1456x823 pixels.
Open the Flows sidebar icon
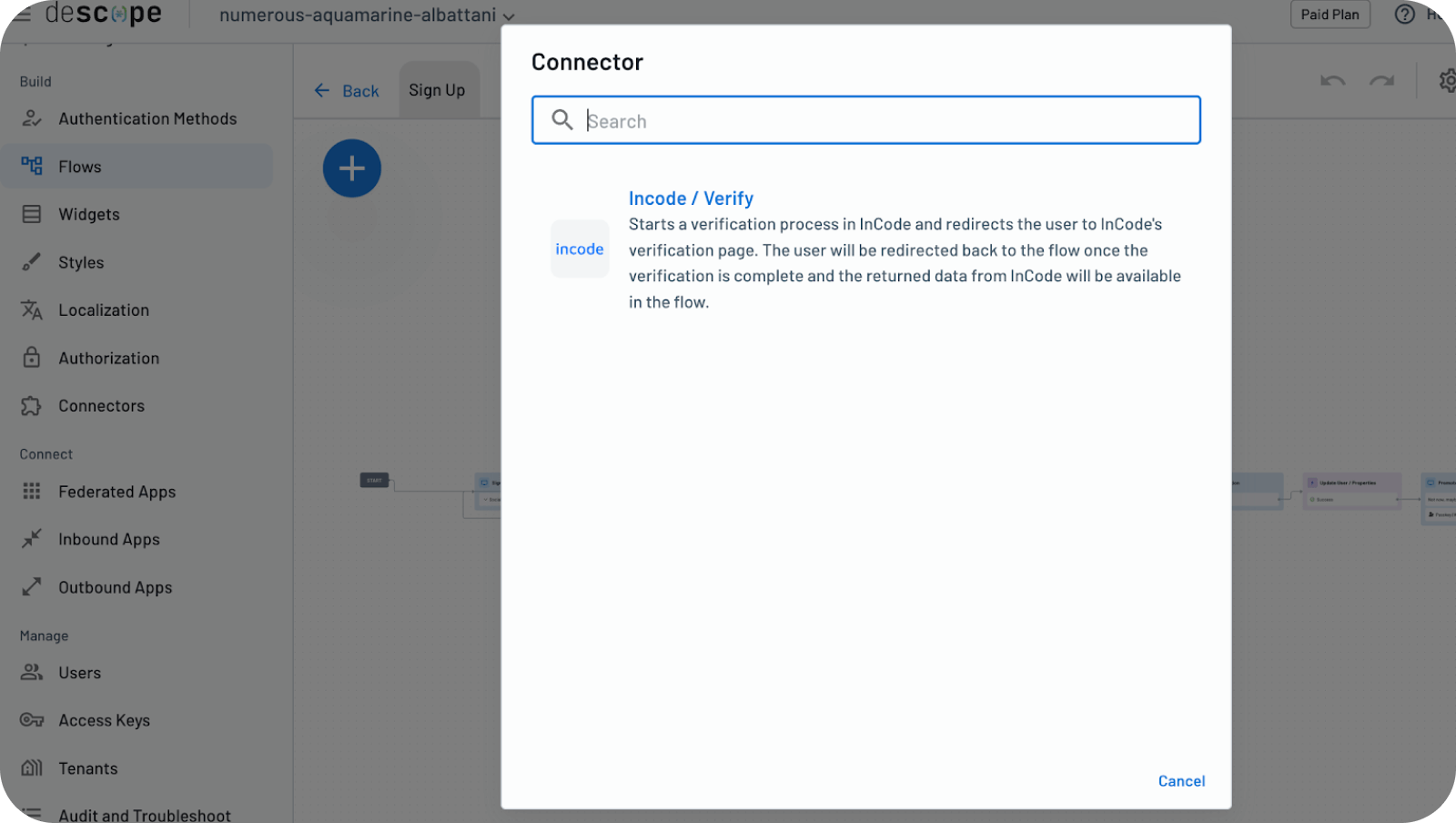(x=32, y=166)
